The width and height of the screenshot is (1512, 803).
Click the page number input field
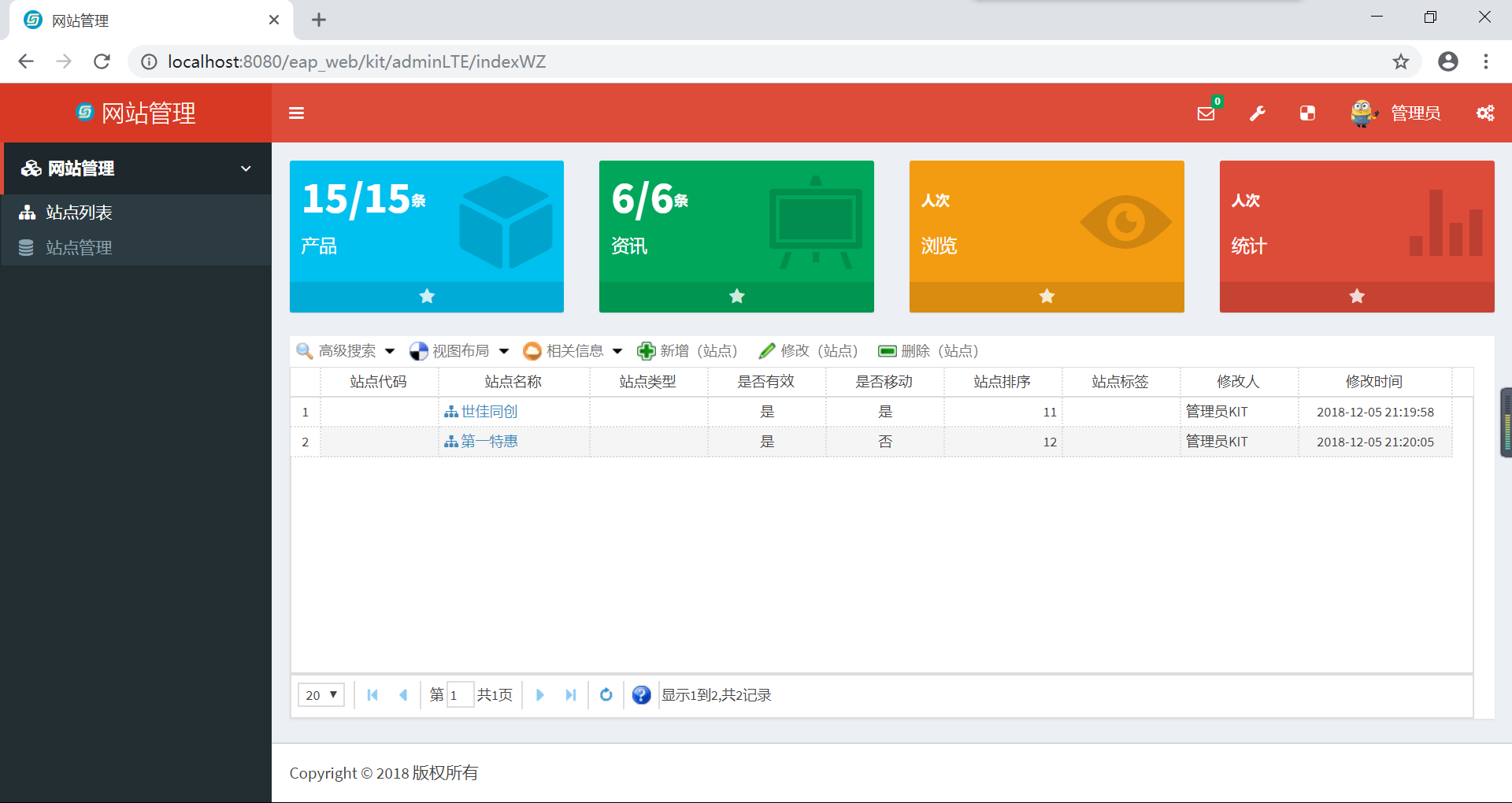click(x=459, y=695)
